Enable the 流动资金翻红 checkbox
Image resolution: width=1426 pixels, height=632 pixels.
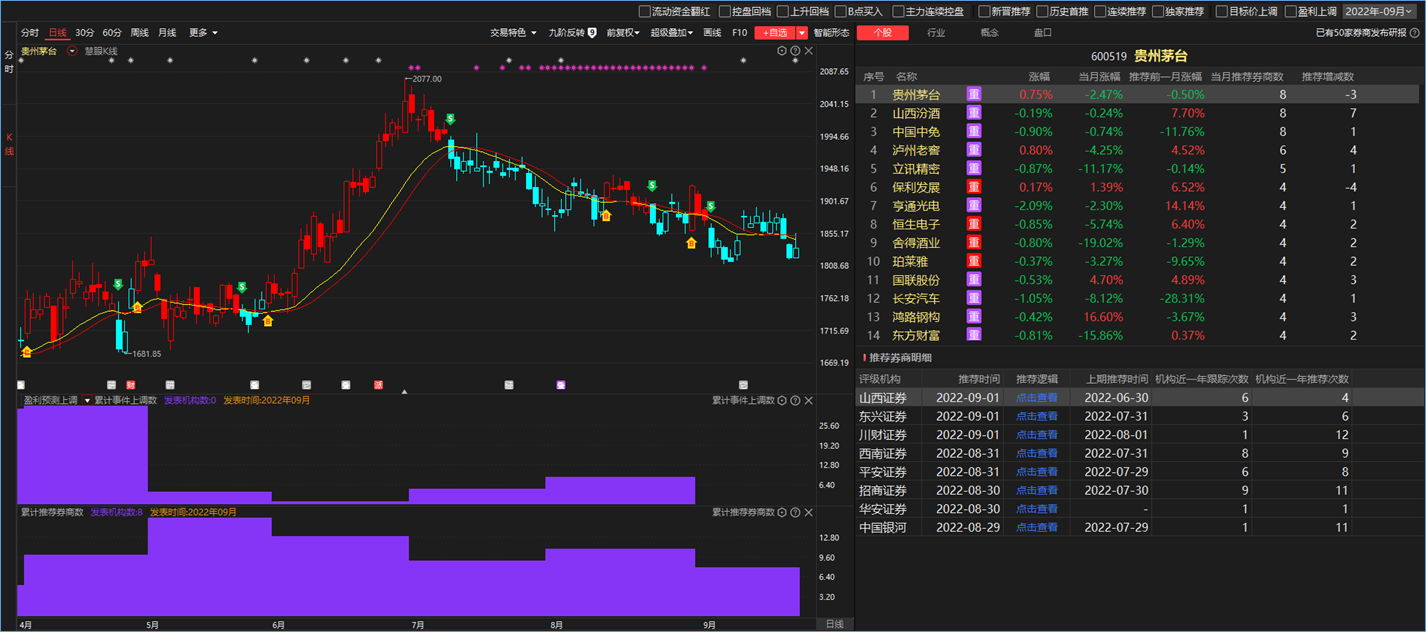[644, 12]
